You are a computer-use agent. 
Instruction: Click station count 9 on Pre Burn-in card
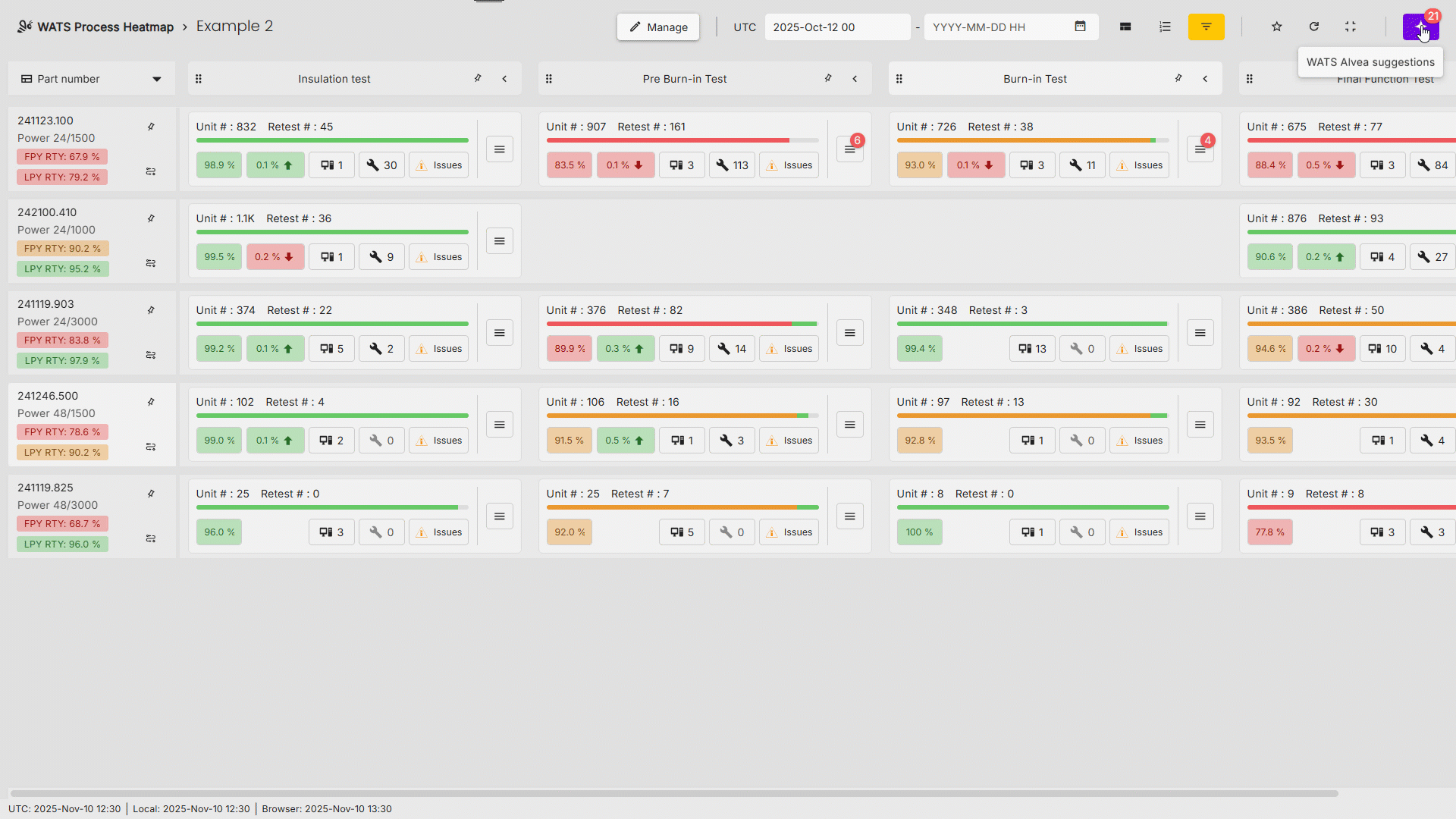coord(682,349)
